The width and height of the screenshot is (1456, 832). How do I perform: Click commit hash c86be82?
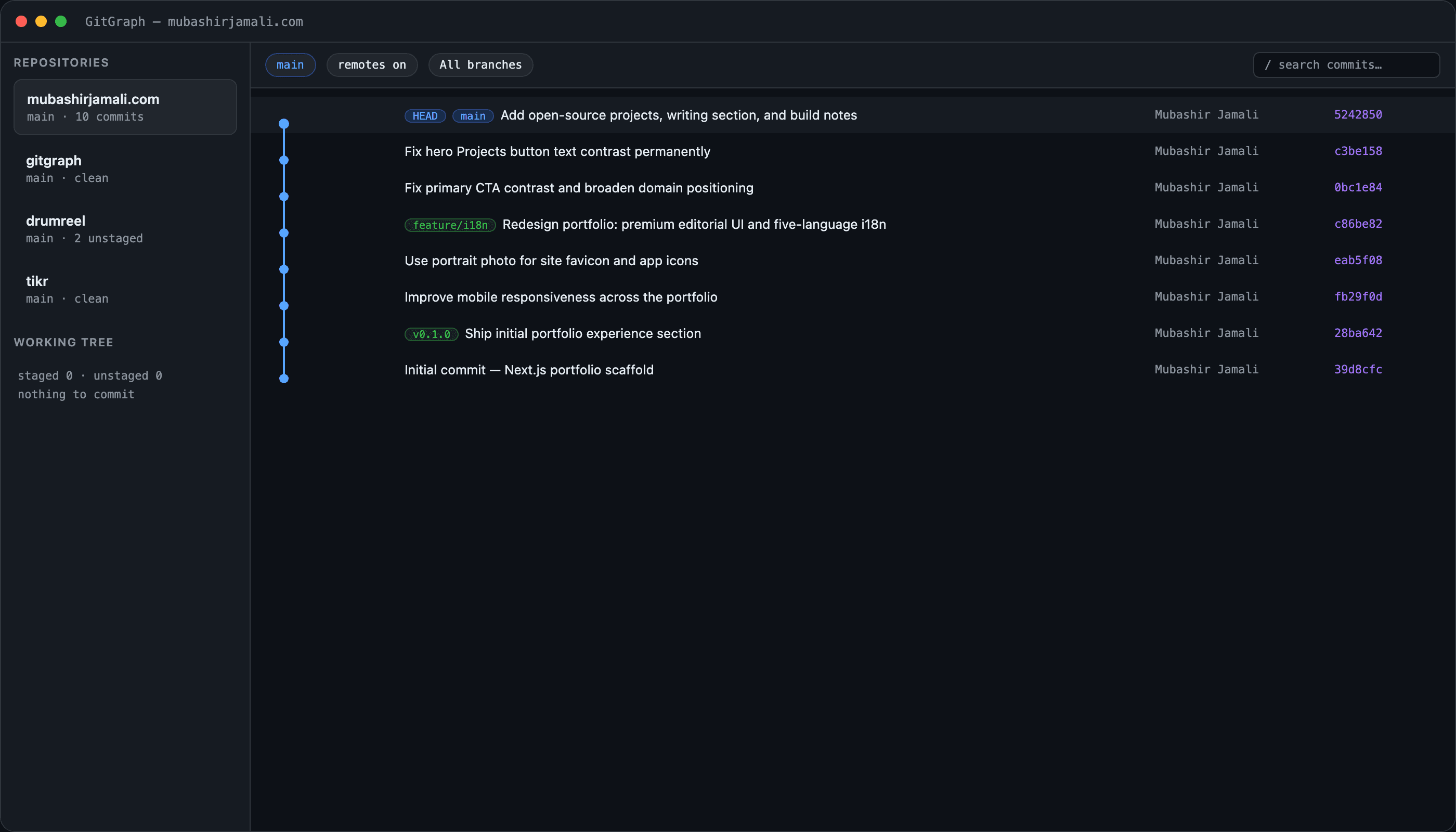(1358, 224)
